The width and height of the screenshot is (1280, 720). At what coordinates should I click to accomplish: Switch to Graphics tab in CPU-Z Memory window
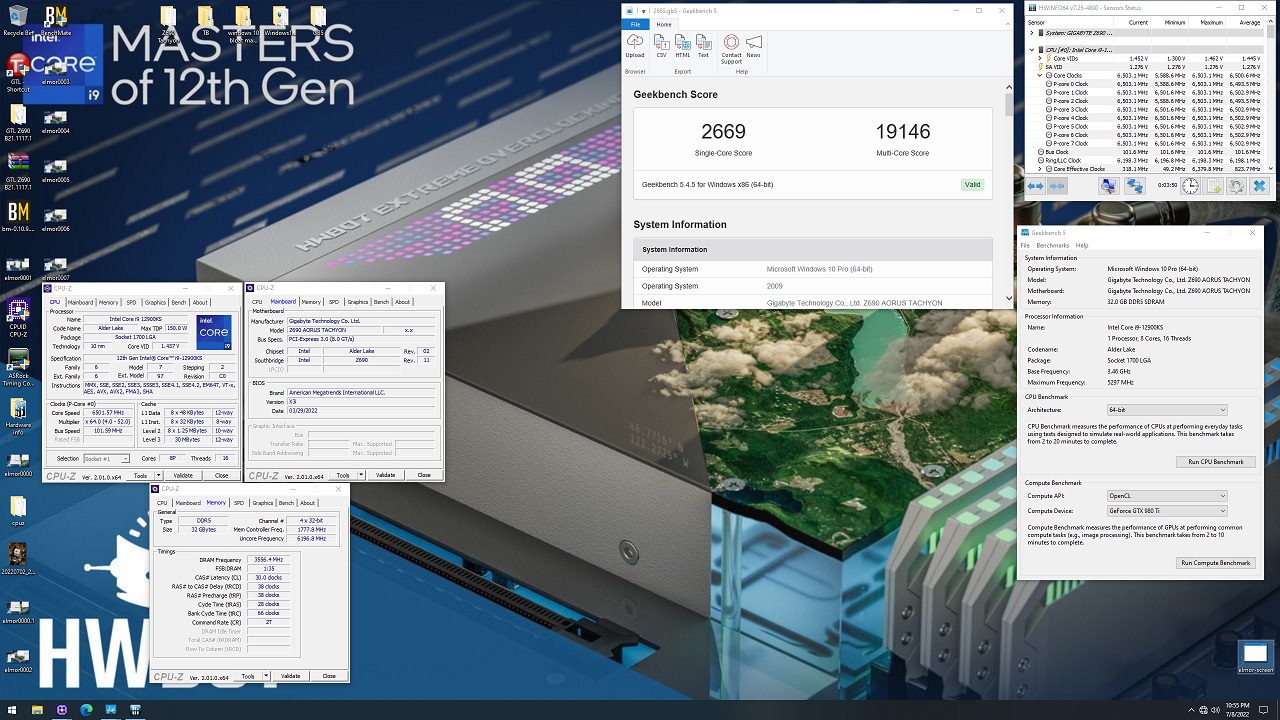[263, 503]
